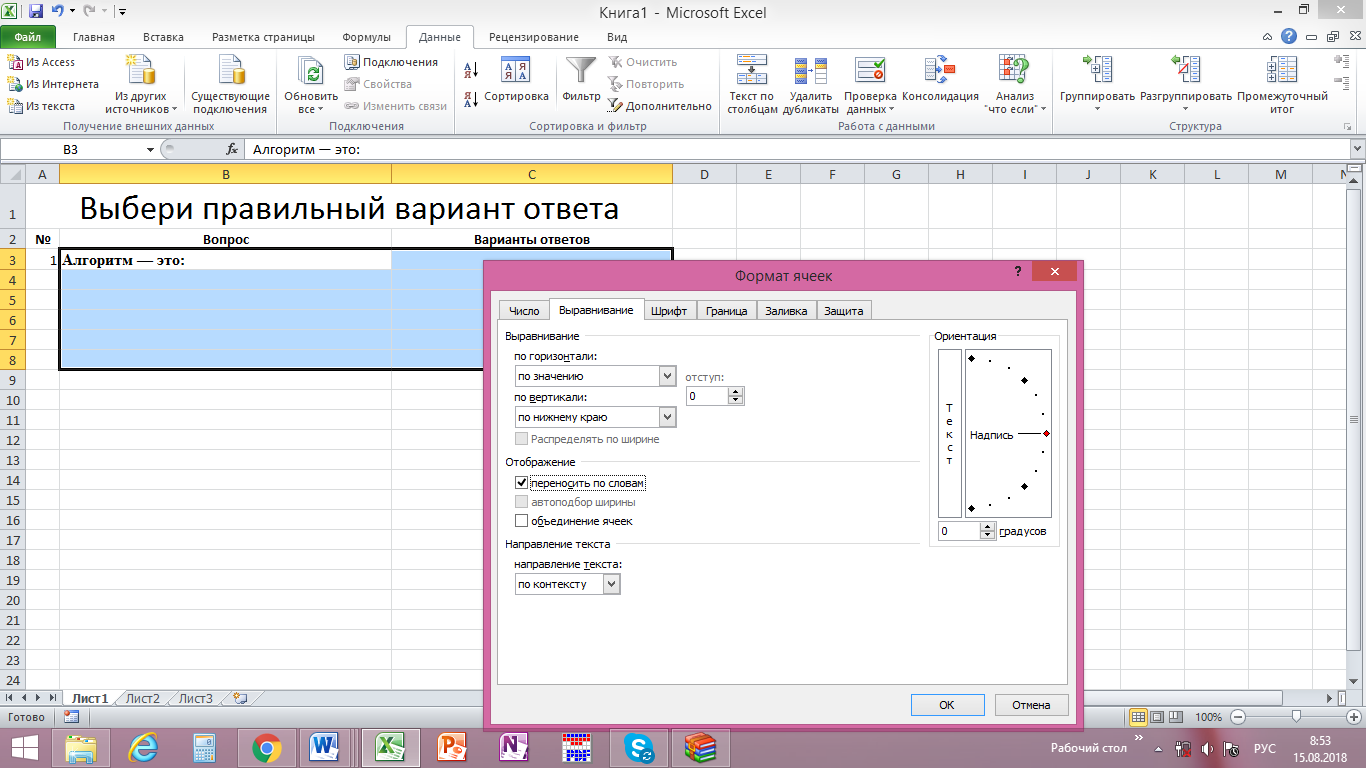Screen dimensions: 1366x768
Task: Switch to the Главная ribbon tab
Action: point(94,37)
